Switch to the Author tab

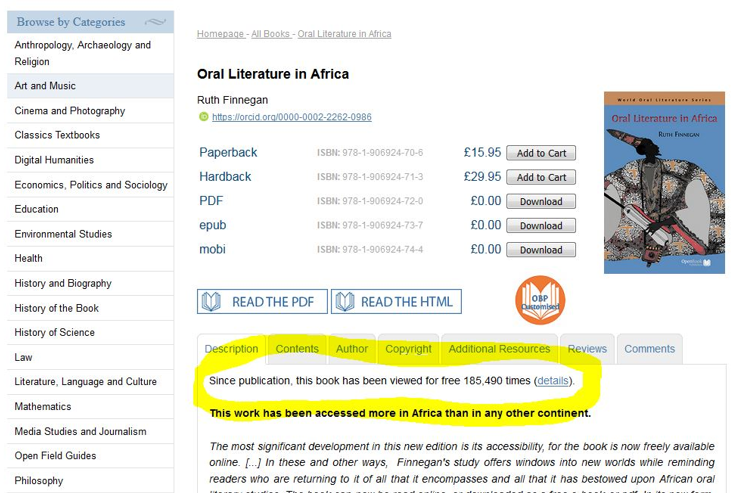point(352,349)
